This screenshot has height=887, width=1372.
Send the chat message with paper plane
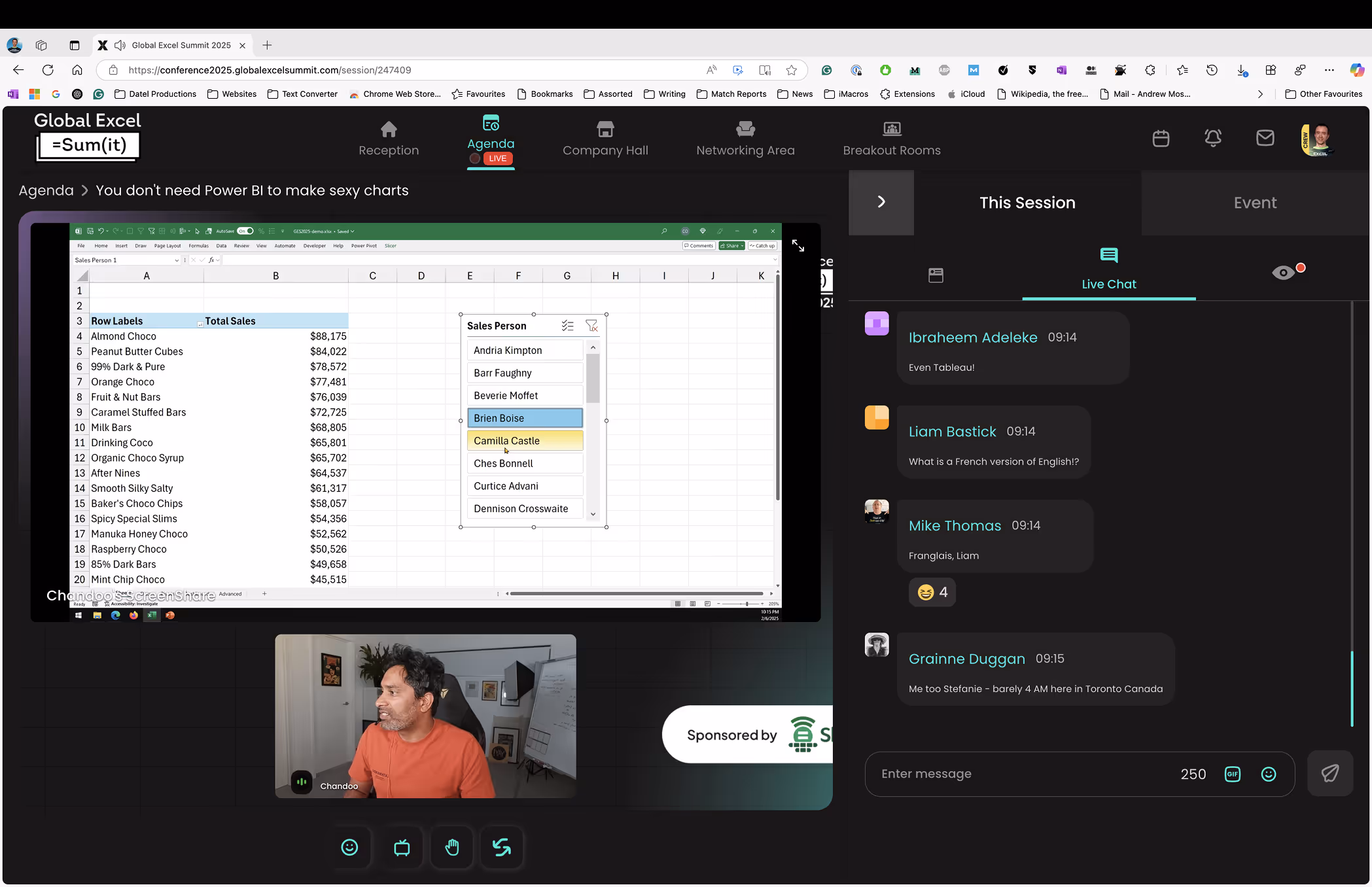pyautogui.click(x=1329, y=773)
